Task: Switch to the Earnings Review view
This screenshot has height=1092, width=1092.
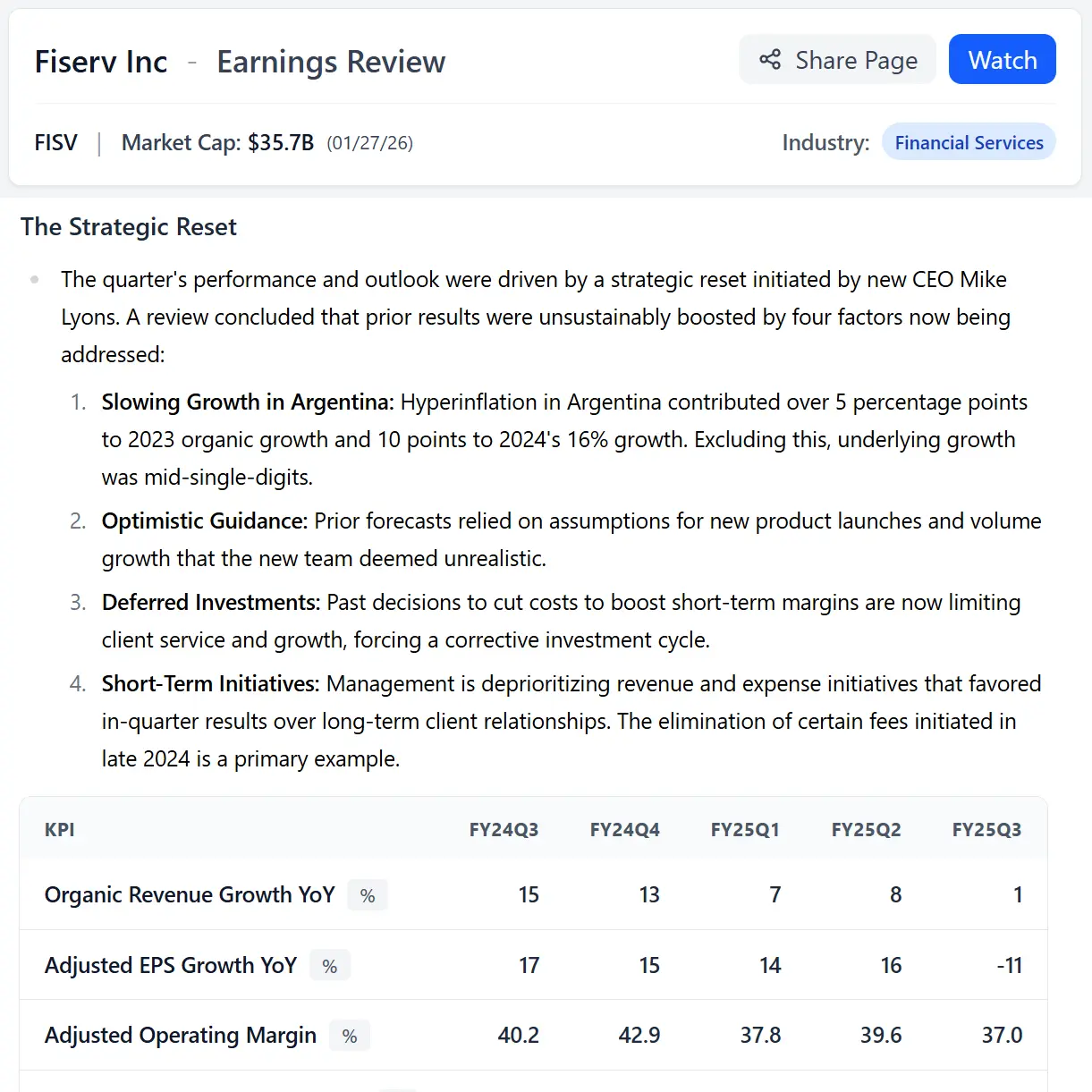Action: coord(330,62)
